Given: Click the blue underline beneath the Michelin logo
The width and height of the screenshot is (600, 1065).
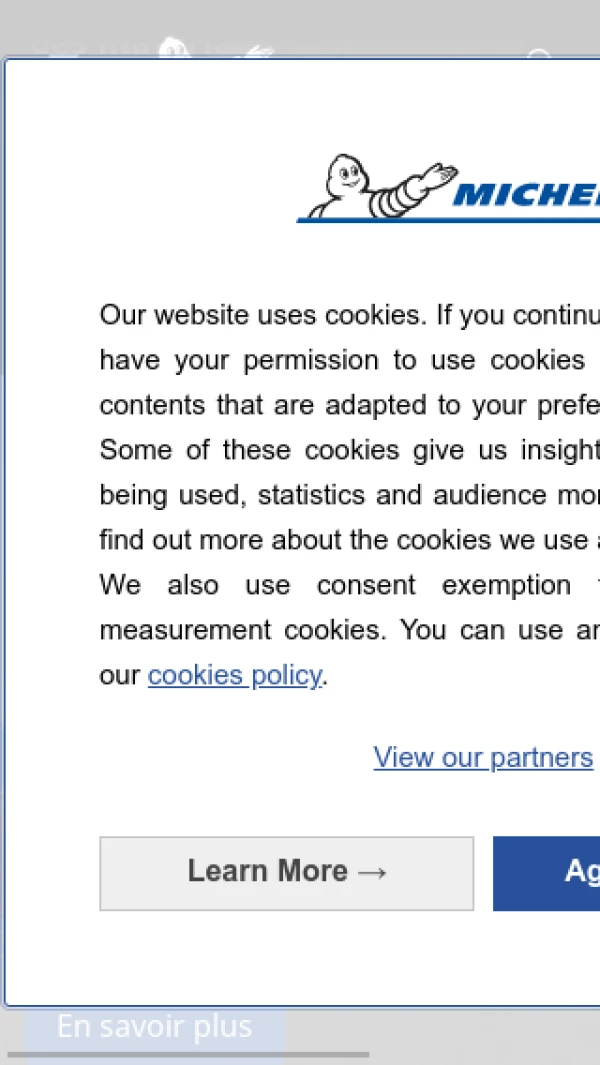Looking at the screenshot, I should click(x=448, y=220).
